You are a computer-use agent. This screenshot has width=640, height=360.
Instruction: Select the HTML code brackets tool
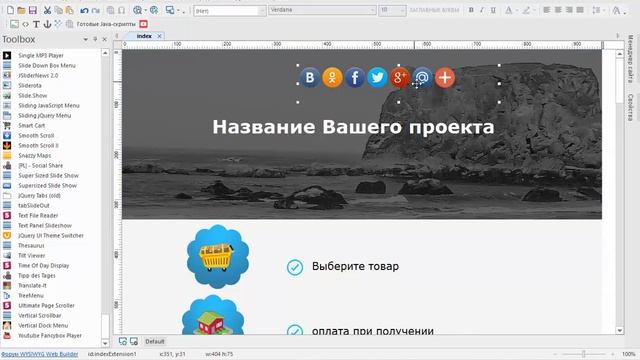(x=26, y=24)
